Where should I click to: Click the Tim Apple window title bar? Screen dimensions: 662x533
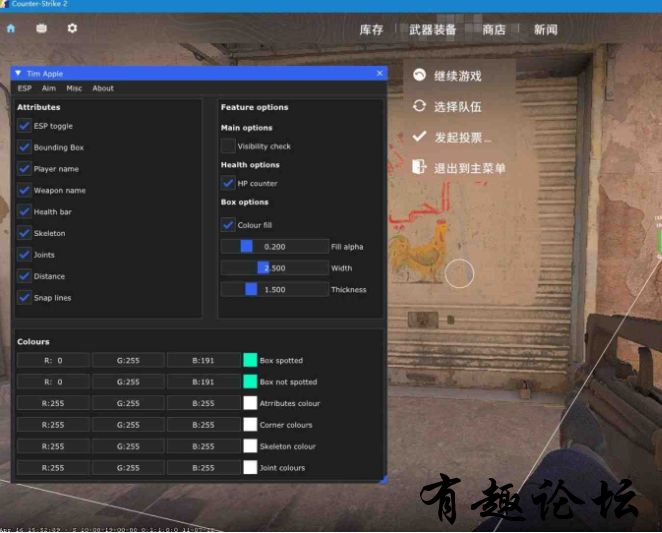pyautogui.click(x=199, y=73)
